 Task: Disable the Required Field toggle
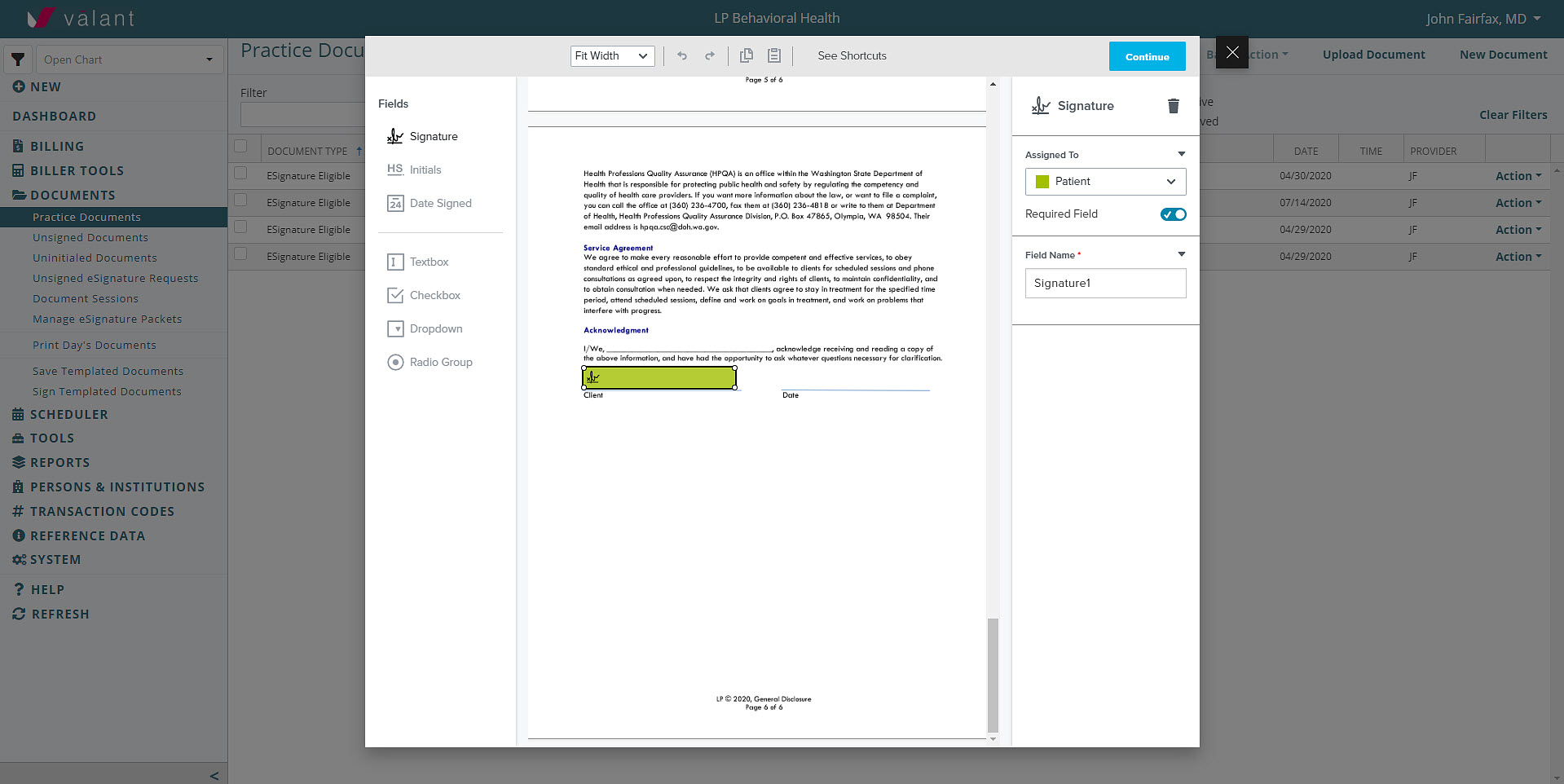pos(1173,214)
